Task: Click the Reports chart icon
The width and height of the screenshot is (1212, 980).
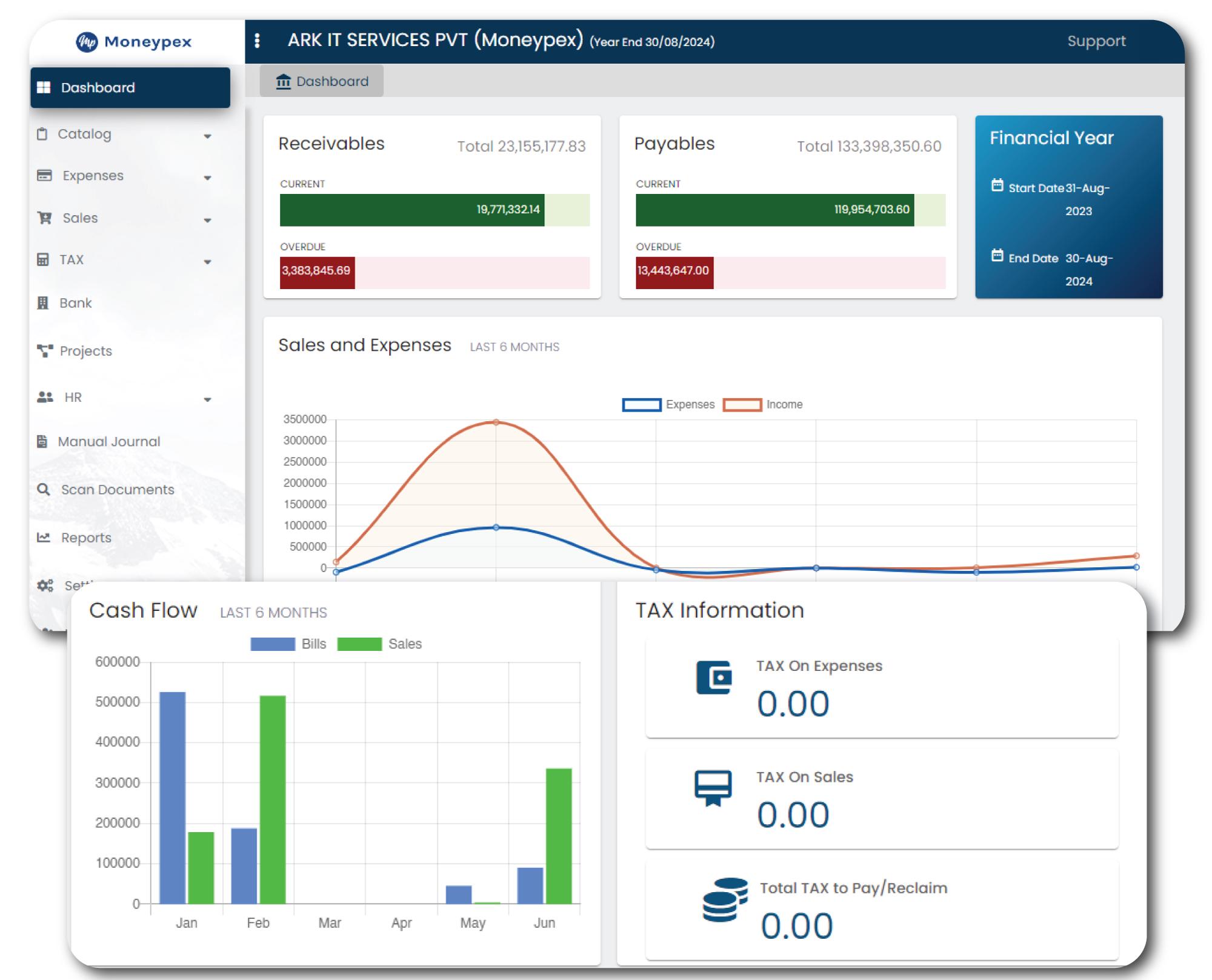Action: tap(44, 538)
